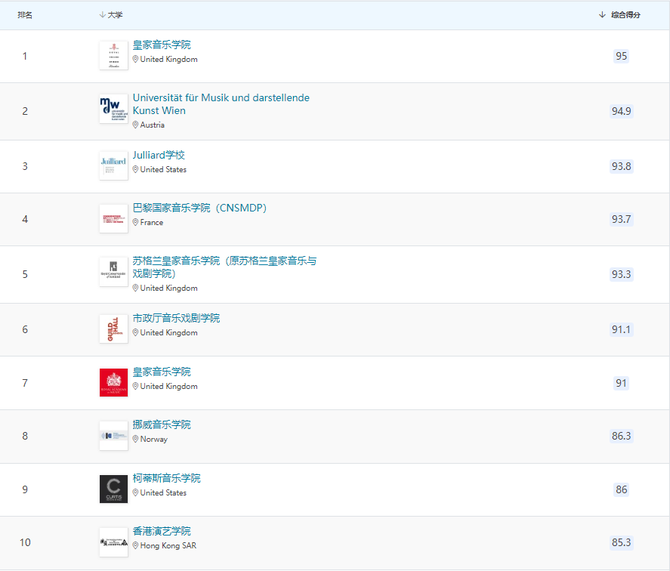Click rank number 10
Screen dimensions: 670x571
tap(25, 542)
